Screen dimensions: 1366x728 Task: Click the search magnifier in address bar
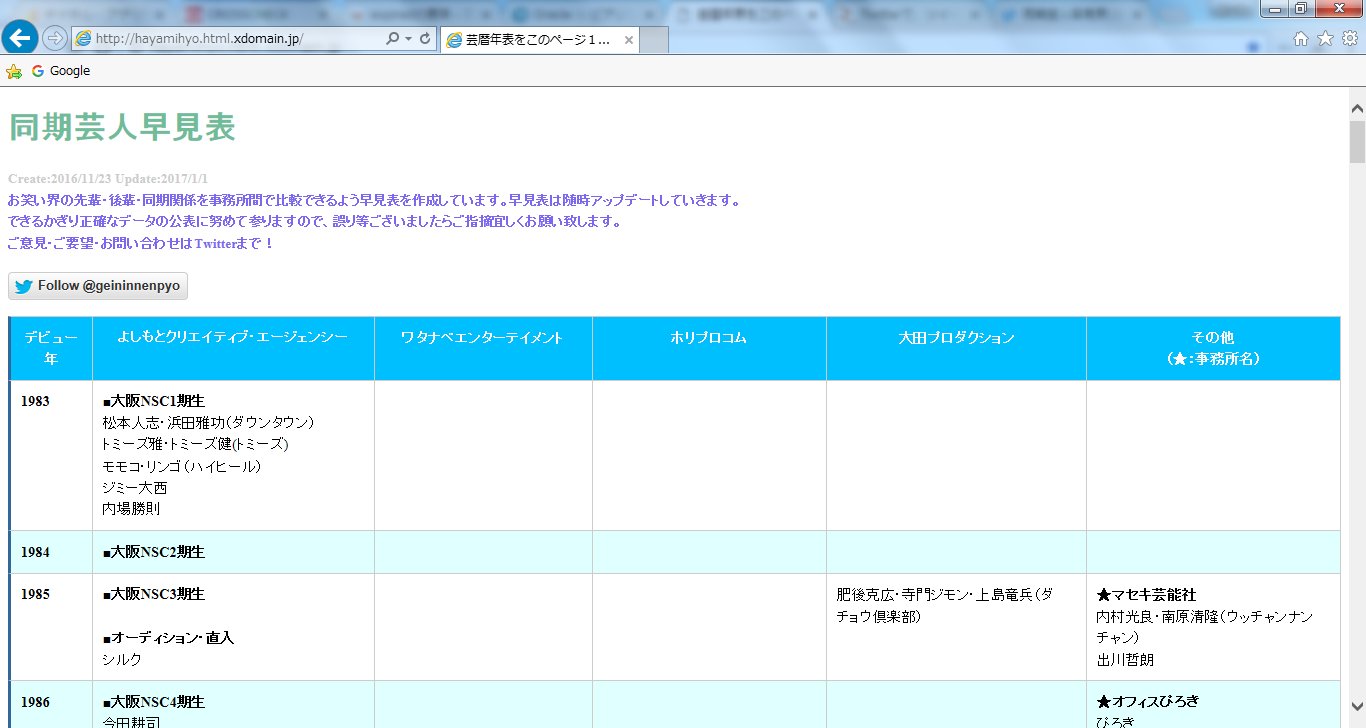[x=393, y=39]
